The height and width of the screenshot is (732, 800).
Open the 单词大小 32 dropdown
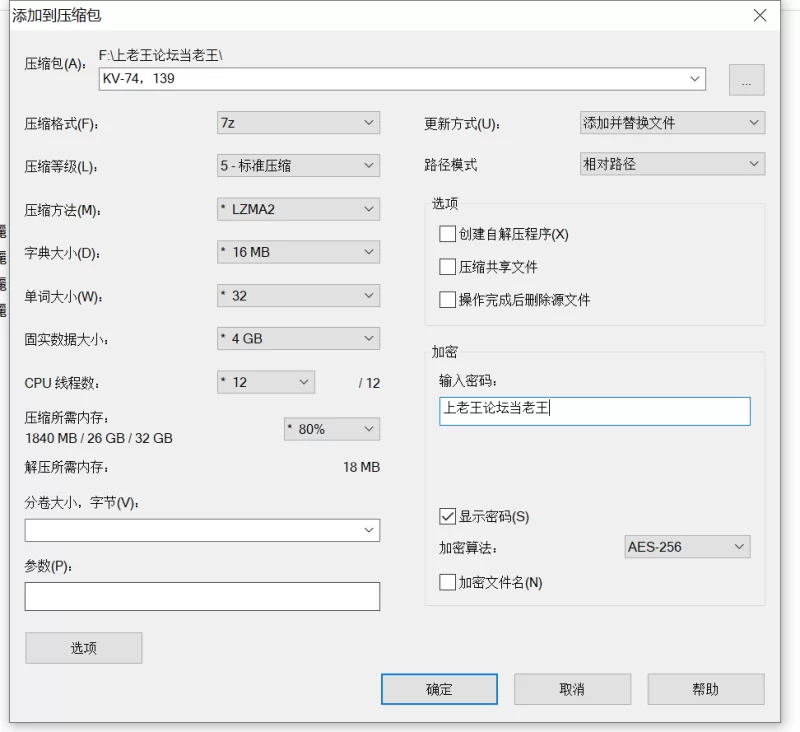[298, 296]
